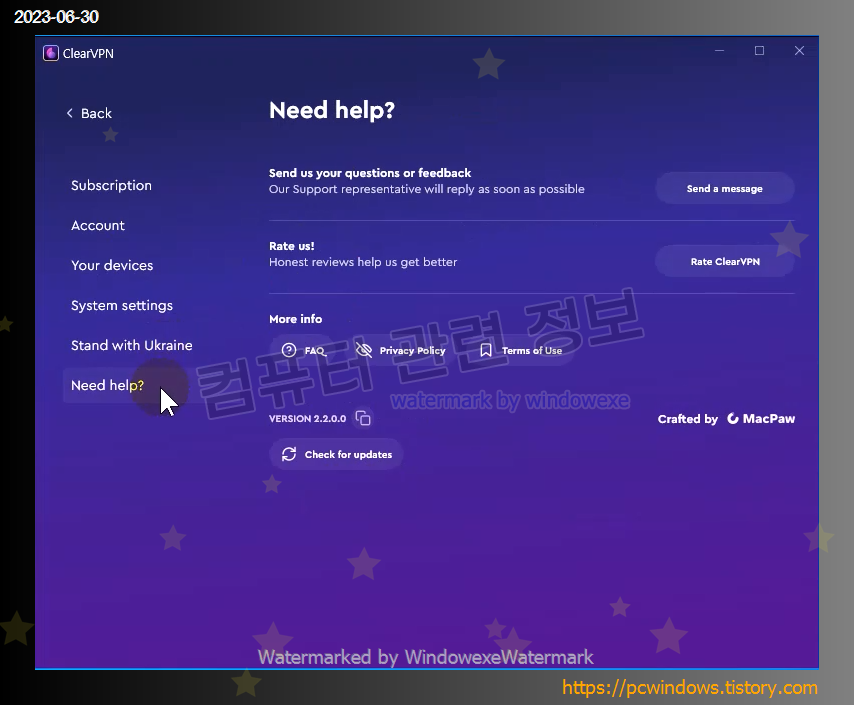Click the Terms of Use bookmark icon
The height and width of the screenshot is (705, 854).
[x=486, y=350]
